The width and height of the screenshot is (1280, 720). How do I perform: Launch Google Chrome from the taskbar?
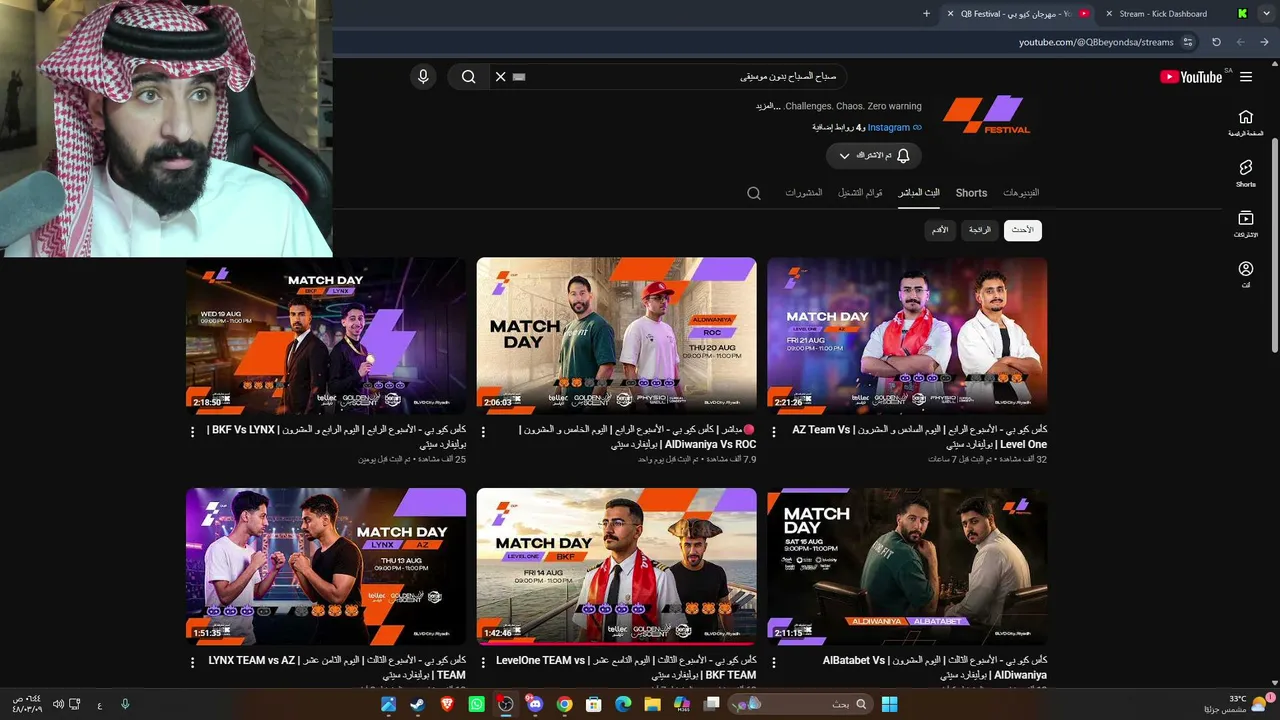pyautogui.click(x=564, y=704)
